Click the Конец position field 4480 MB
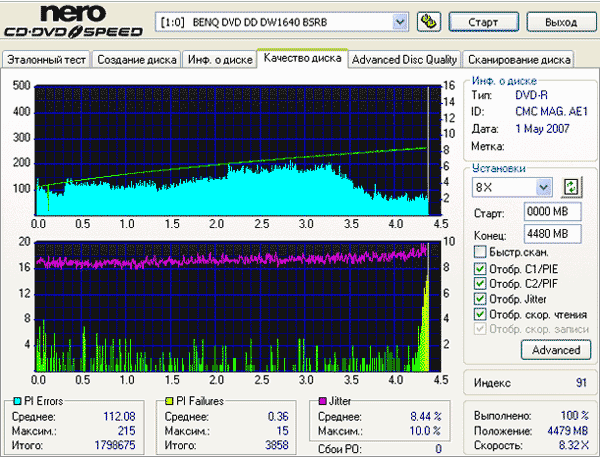Image resolution: width=600 pixels, height=457 pixels. [553, 233]
